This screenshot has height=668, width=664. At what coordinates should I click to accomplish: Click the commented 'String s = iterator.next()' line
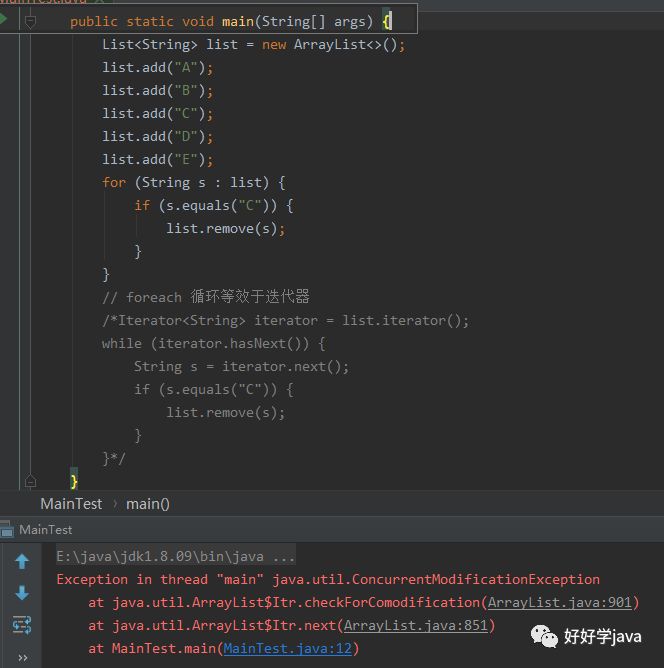click(x=241, y=366)
